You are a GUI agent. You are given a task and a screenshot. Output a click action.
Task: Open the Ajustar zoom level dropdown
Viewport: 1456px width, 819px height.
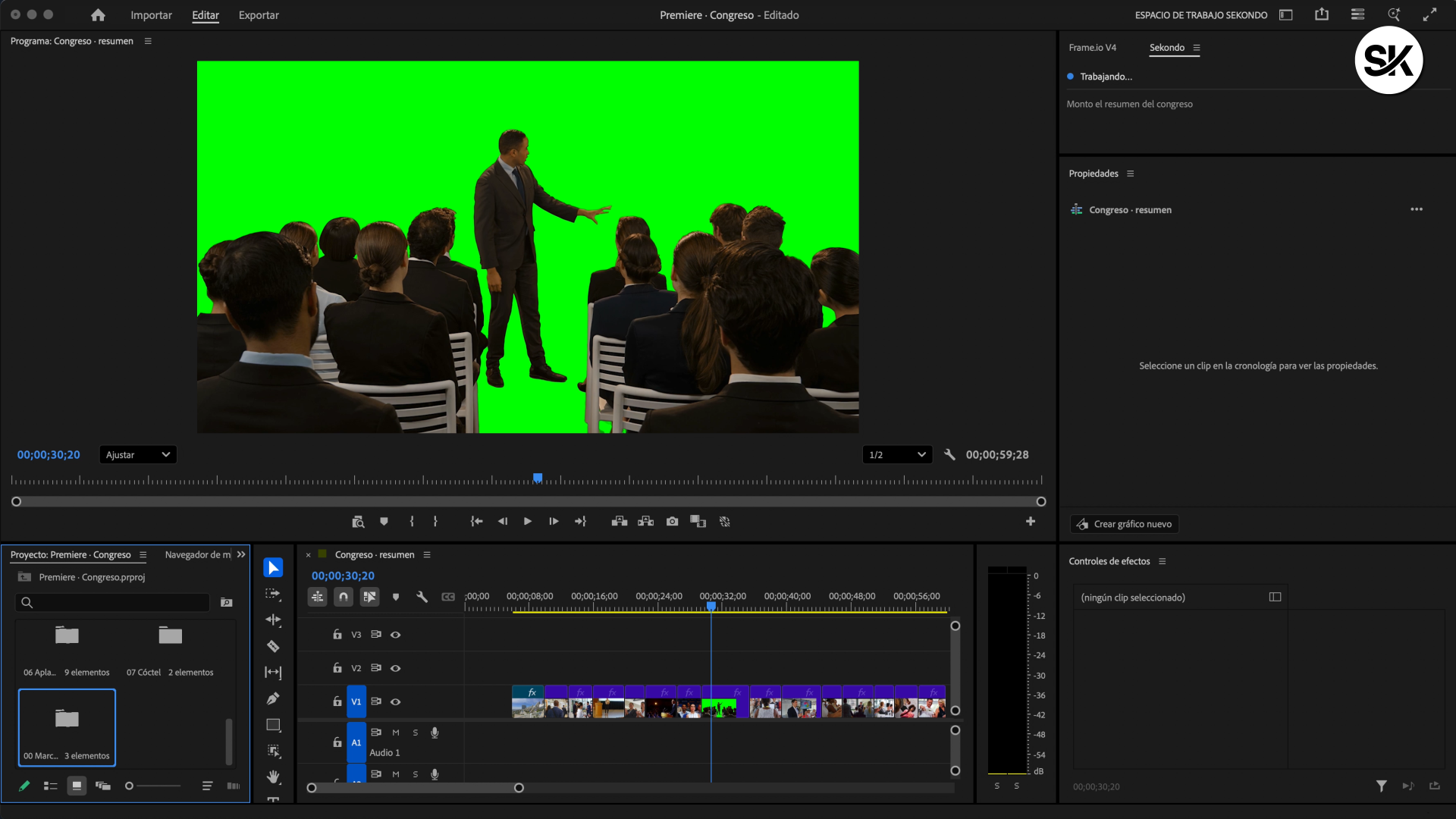(138, 455)
